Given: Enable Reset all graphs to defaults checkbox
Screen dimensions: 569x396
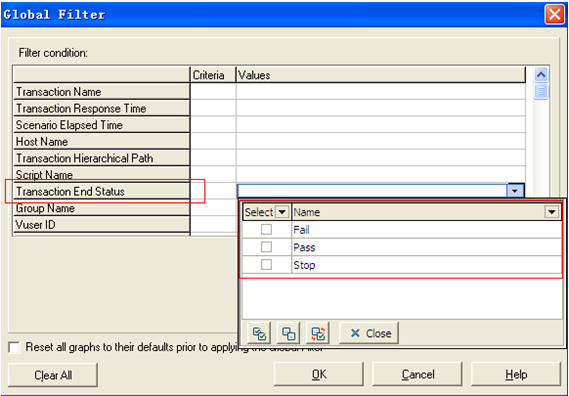Looking at the screenshot, I should coord(14,348).
